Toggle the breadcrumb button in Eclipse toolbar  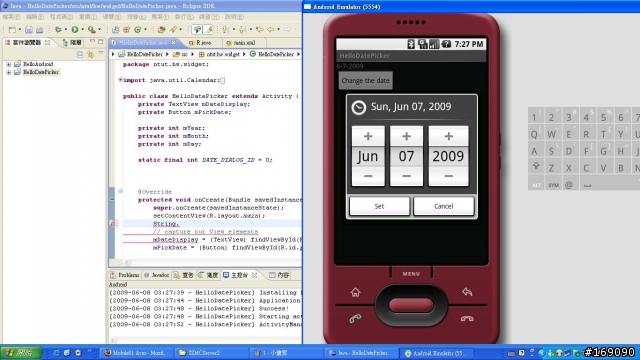pyautogui.click(x=198, y=30)
